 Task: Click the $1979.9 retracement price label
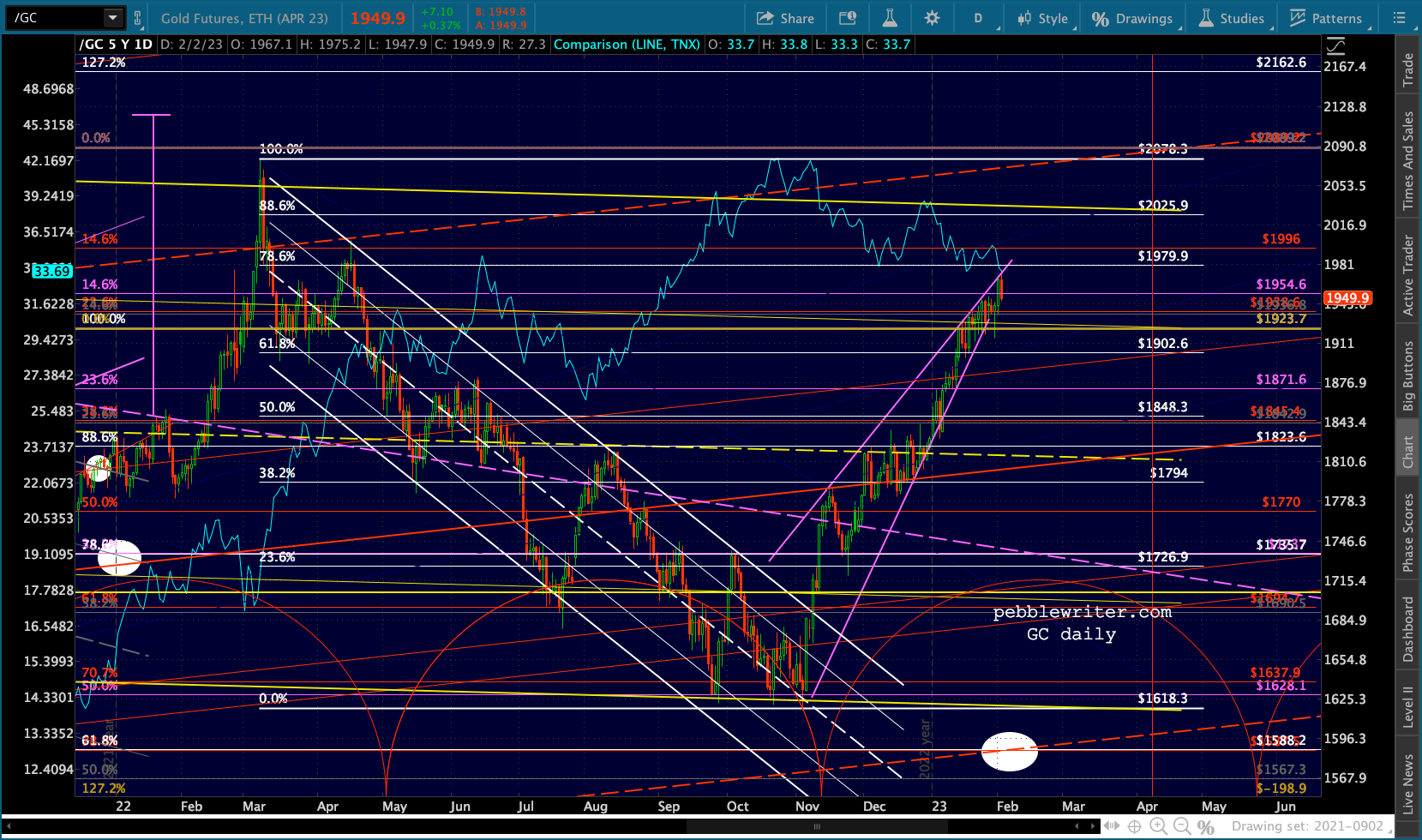[1163, 255]
